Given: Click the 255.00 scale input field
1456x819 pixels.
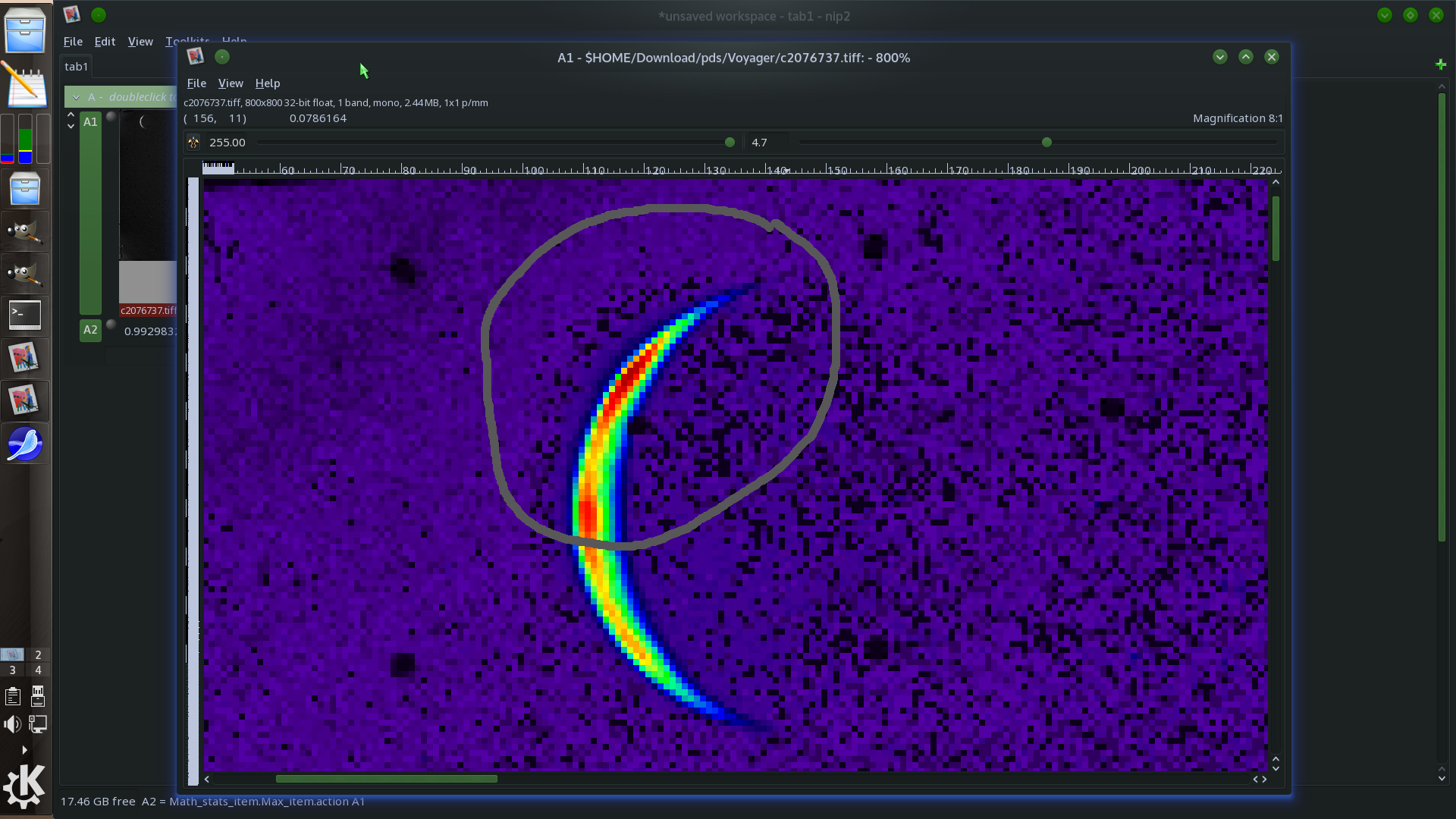Looking at the screenshot, I should tap(227, 143).
